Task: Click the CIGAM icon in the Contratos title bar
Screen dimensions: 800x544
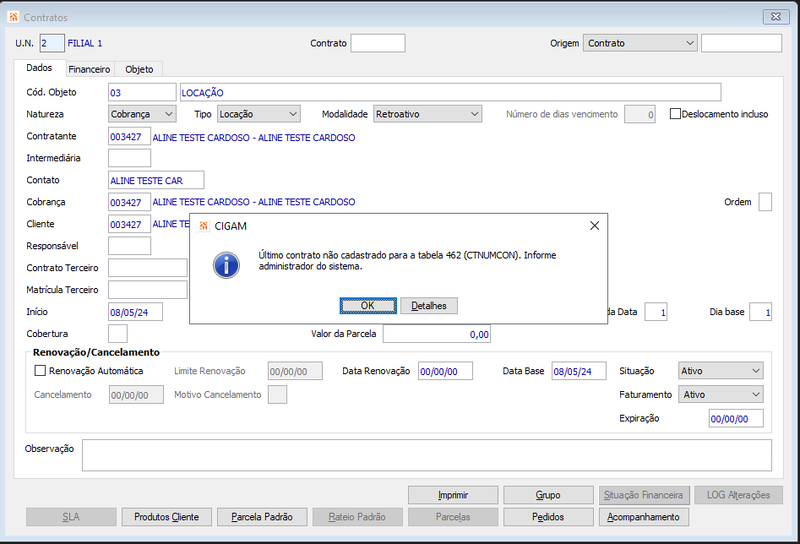Action: coord(13,17)
